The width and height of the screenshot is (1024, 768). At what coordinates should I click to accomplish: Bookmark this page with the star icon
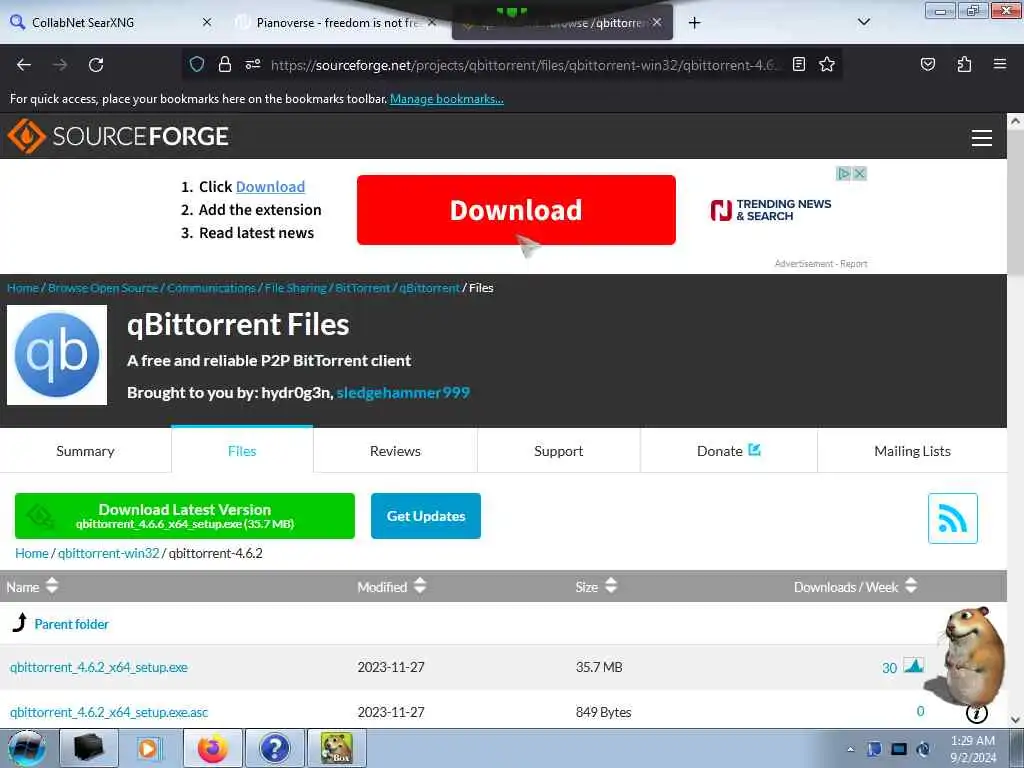coord(827,64)
